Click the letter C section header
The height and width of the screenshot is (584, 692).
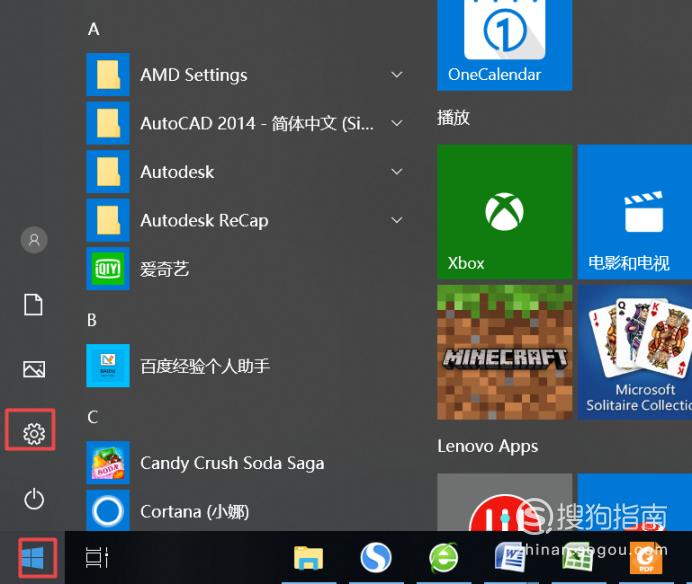[x=92, y=417]
